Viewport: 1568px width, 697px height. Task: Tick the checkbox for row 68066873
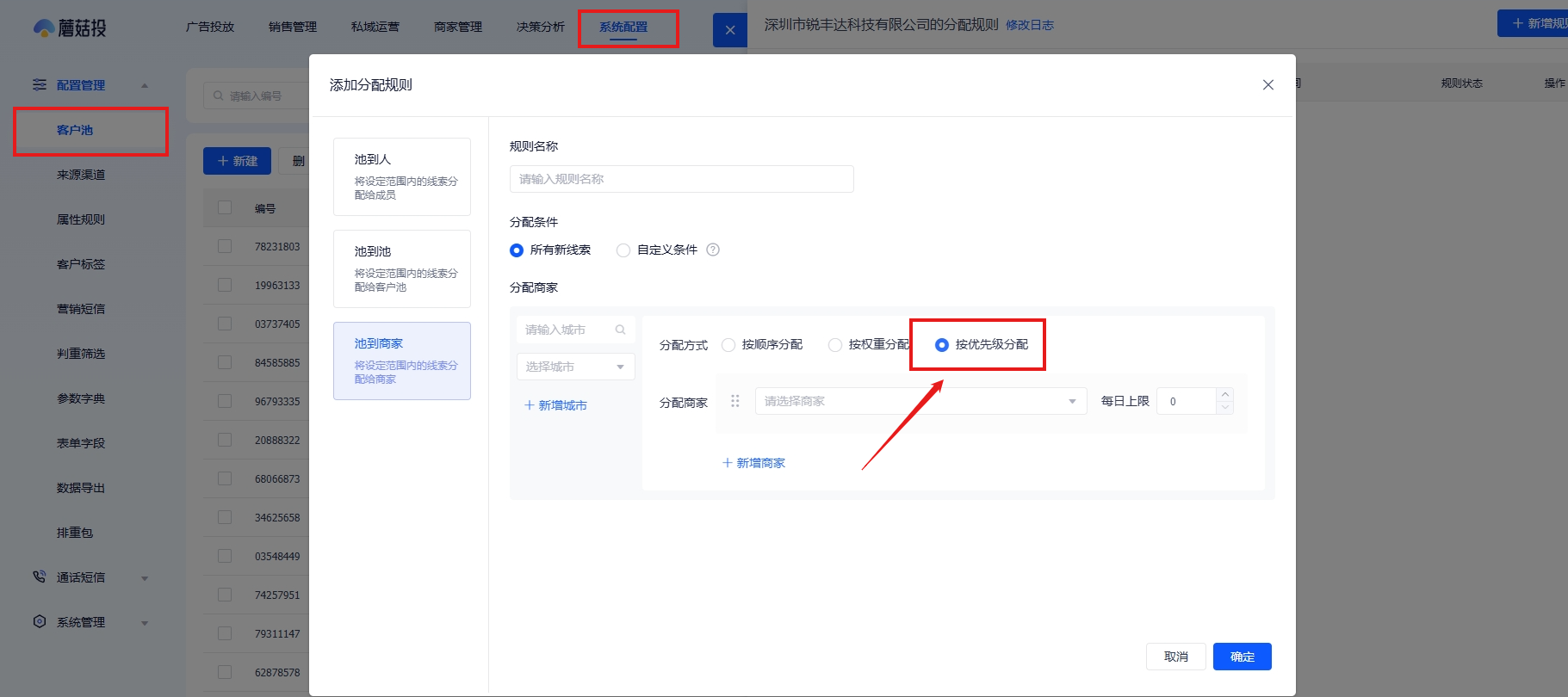coord(225,478)
